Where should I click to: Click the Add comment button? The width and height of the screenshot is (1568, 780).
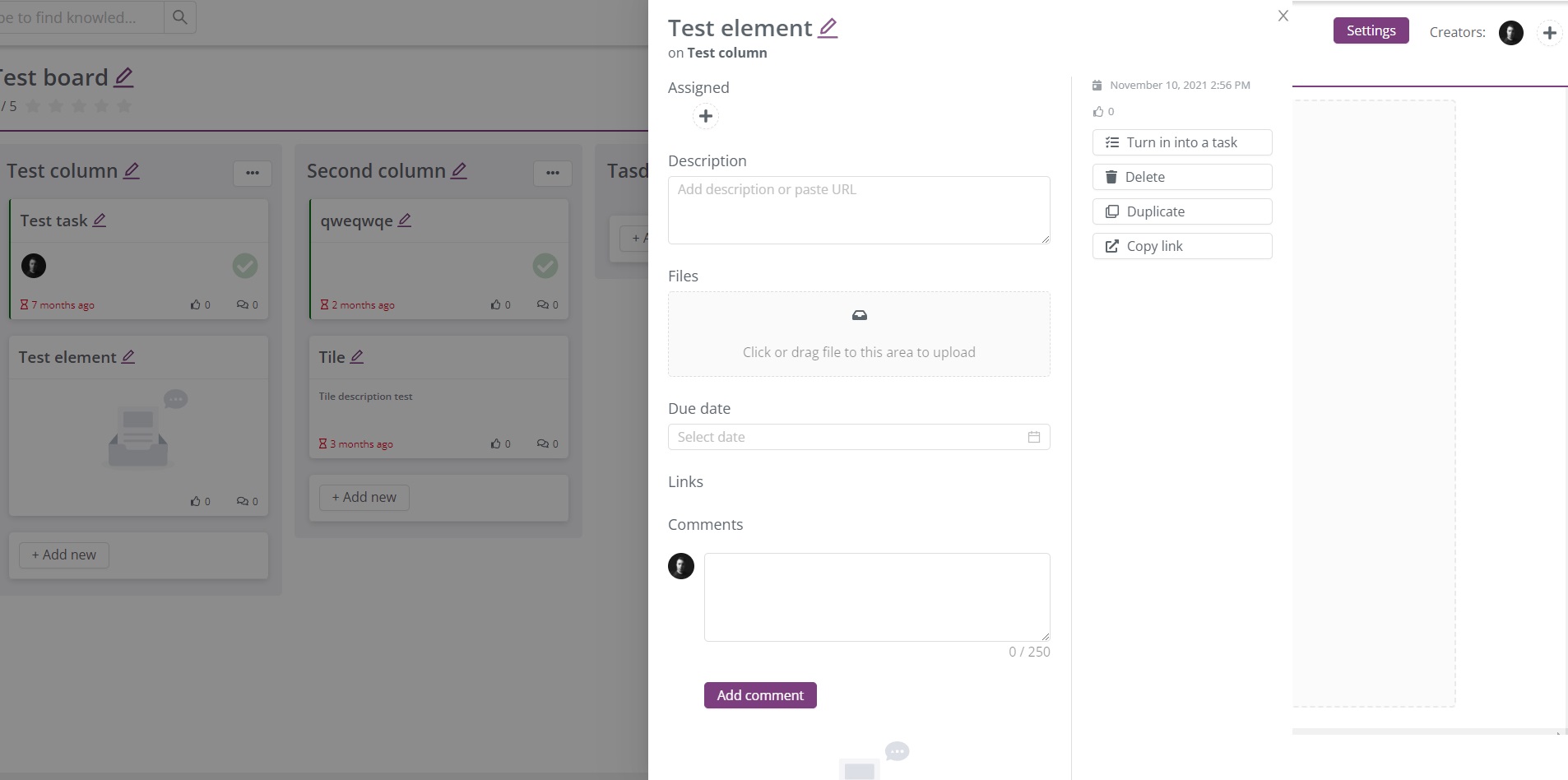coord(759,695)
